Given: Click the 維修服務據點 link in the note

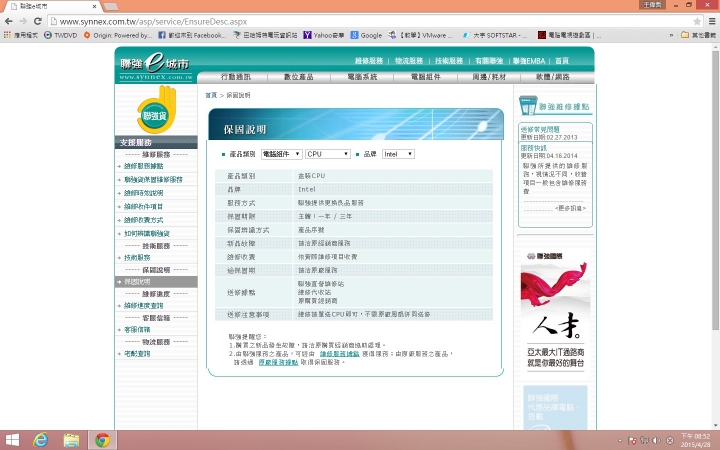Looking at the screenshot, I should tap(339, 354).
